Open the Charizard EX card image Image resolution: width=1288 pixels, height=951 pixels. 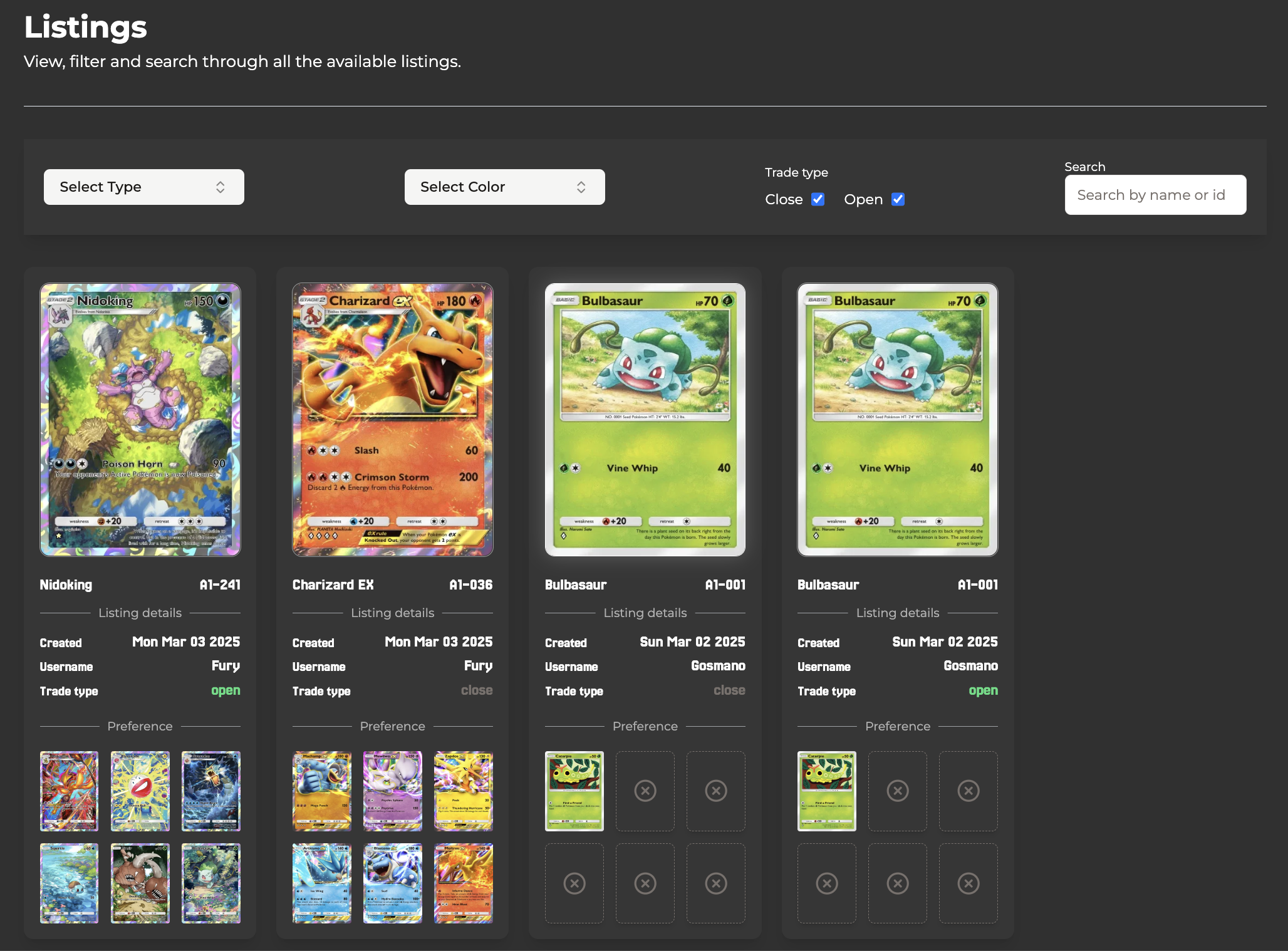pos(392,420)
